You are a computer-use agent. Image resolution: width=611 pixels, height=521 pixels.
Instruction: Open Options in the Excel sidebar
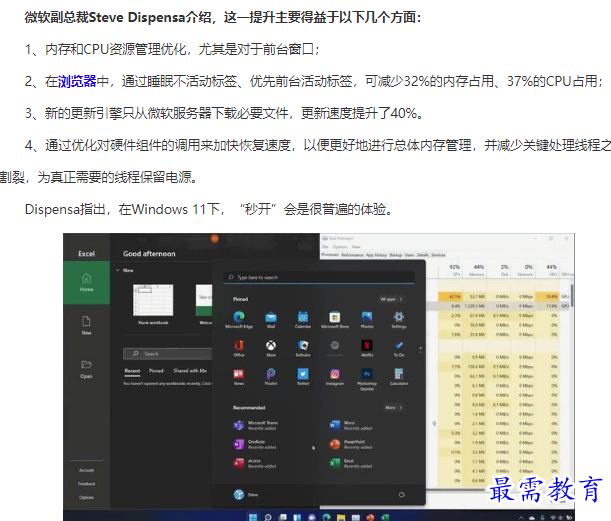coord(86,498)
